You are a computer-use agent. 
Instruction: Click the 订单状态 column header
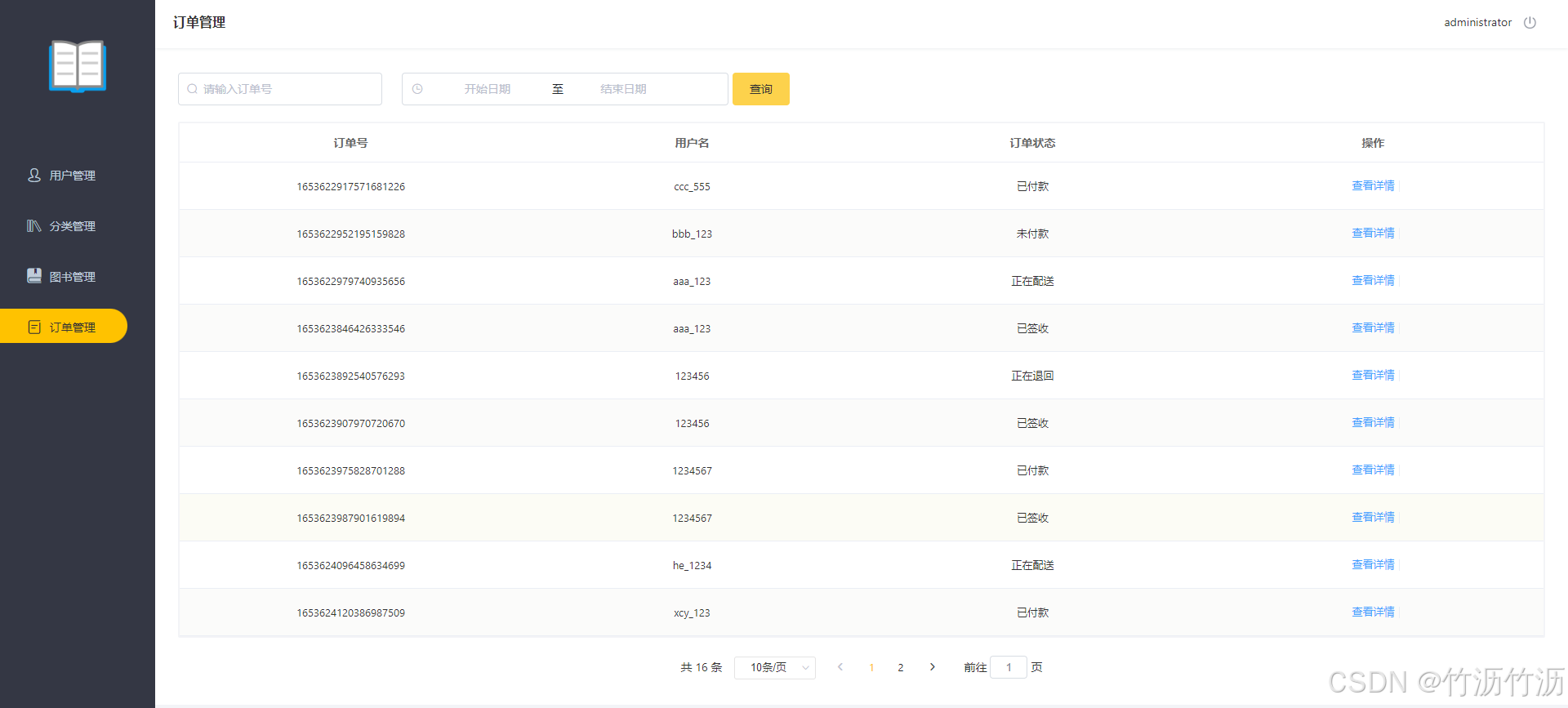1032,143
